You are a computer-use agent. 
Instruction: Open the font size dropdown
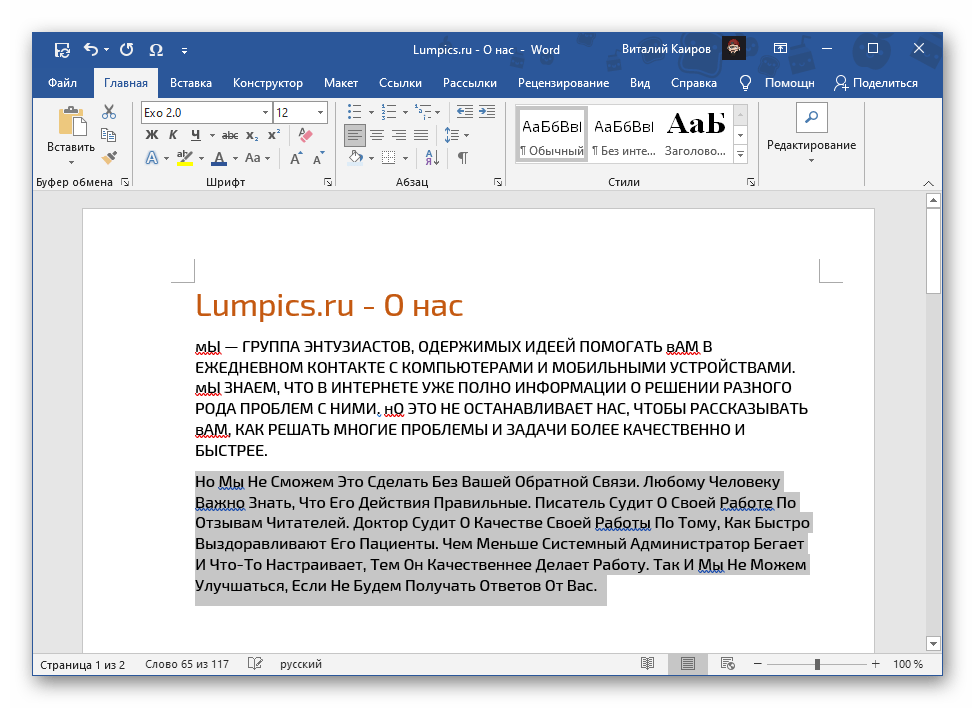(x=319, y=112)
